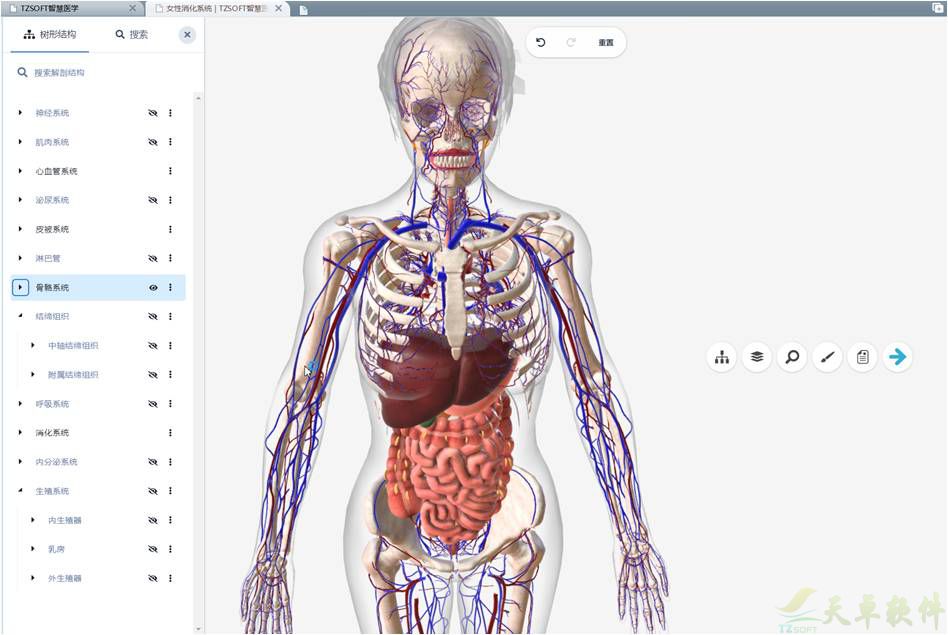Select the brush paint tool
The image size is (948, 635).
827,357
